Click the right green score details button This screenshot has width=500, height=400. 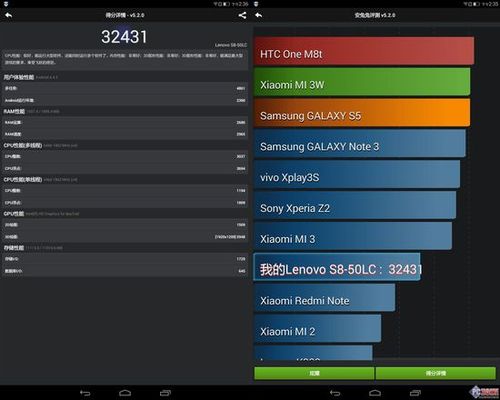coord(436,373)
